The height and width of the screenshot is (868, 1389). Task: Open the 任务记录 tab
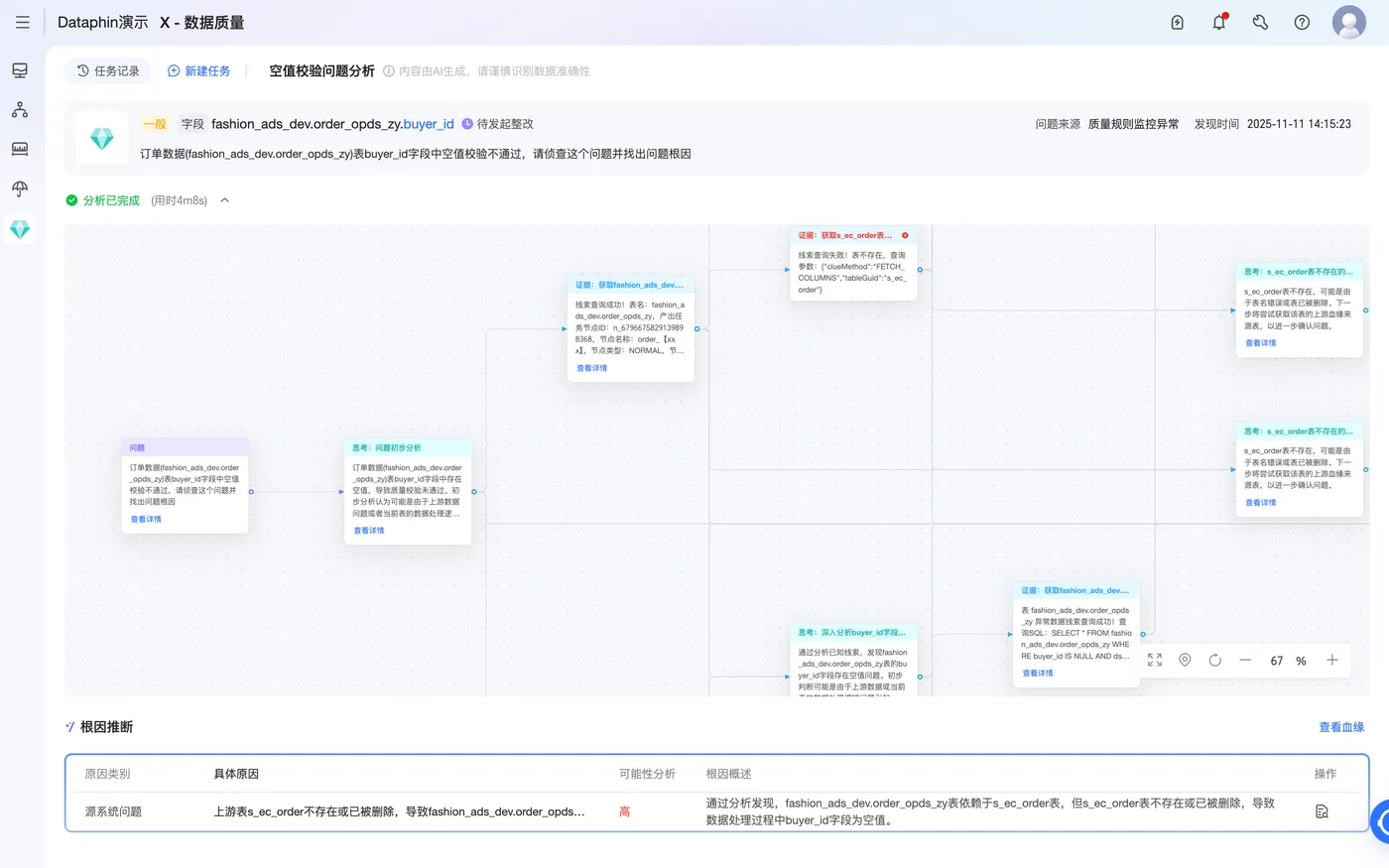tap(108, 71)
